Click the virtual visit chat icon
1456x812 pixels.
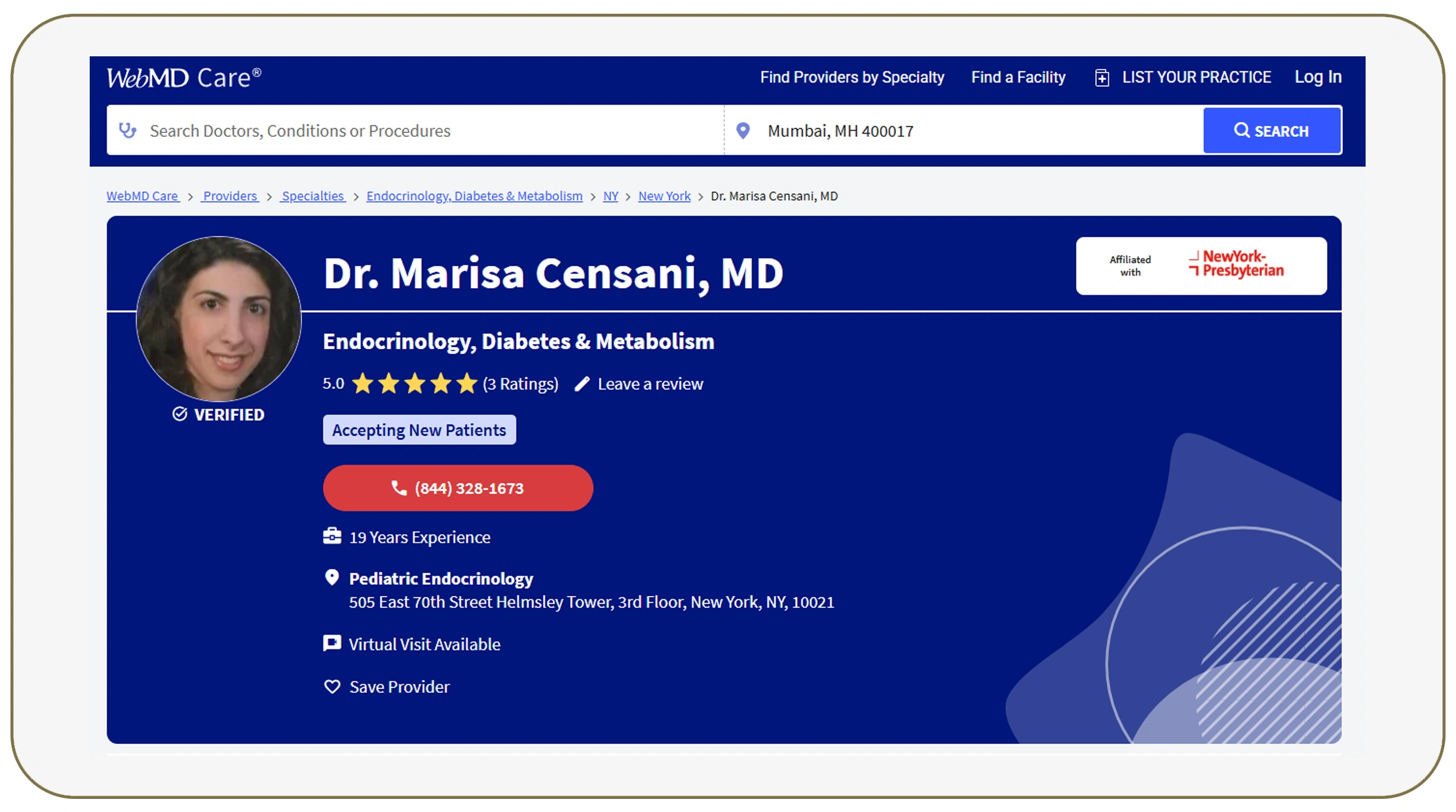click(x=332, y=643)
